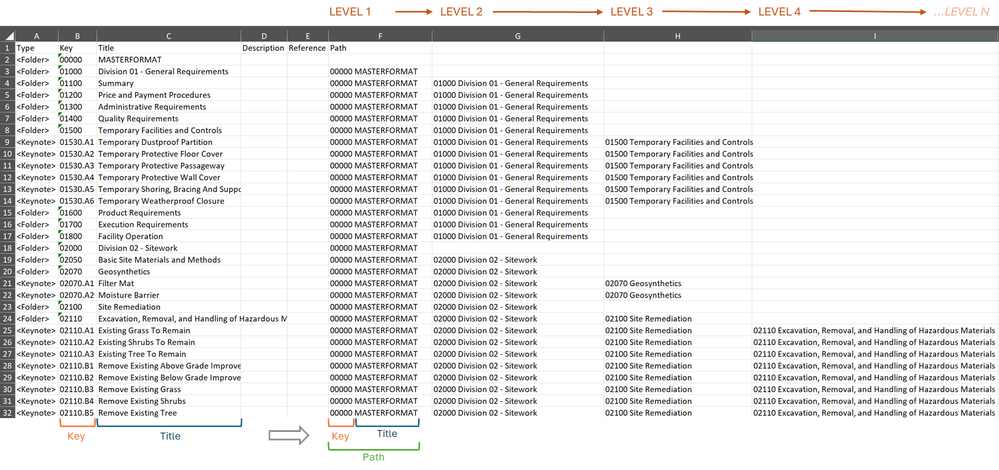Select the key cell '01530.A4'
Viewport: 999px width, 470px height.
[x=77, y=177]
